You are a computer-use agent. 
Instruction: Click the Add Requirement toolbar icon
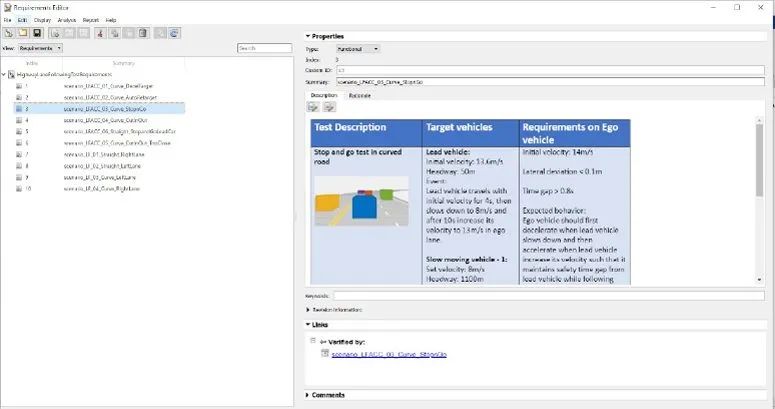click(55, 33)
